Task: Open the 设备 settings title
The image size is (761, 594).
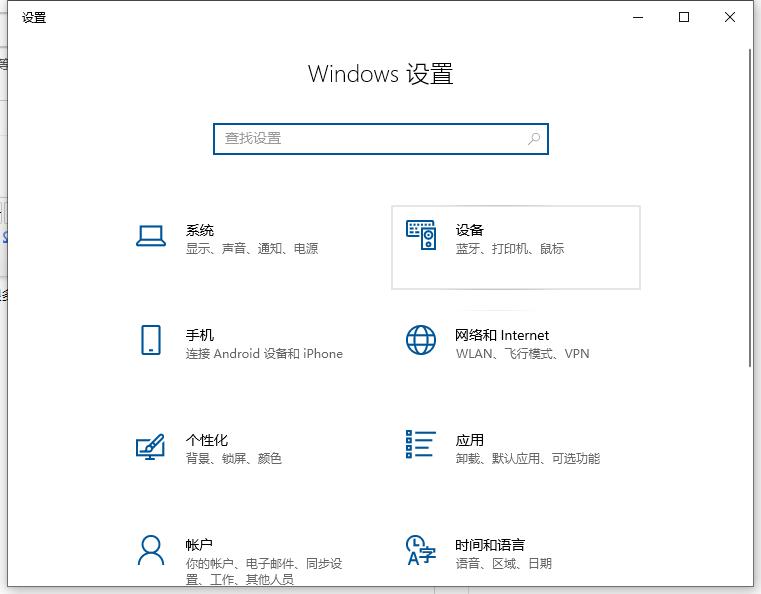Action: pyautogui.click(x=469, y=230)
